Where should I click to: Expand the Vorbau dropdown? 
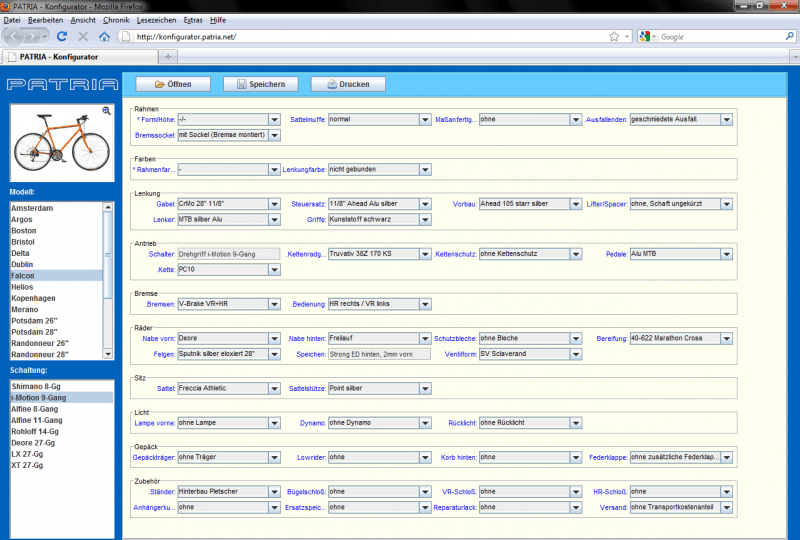click(x=576, y=204)
